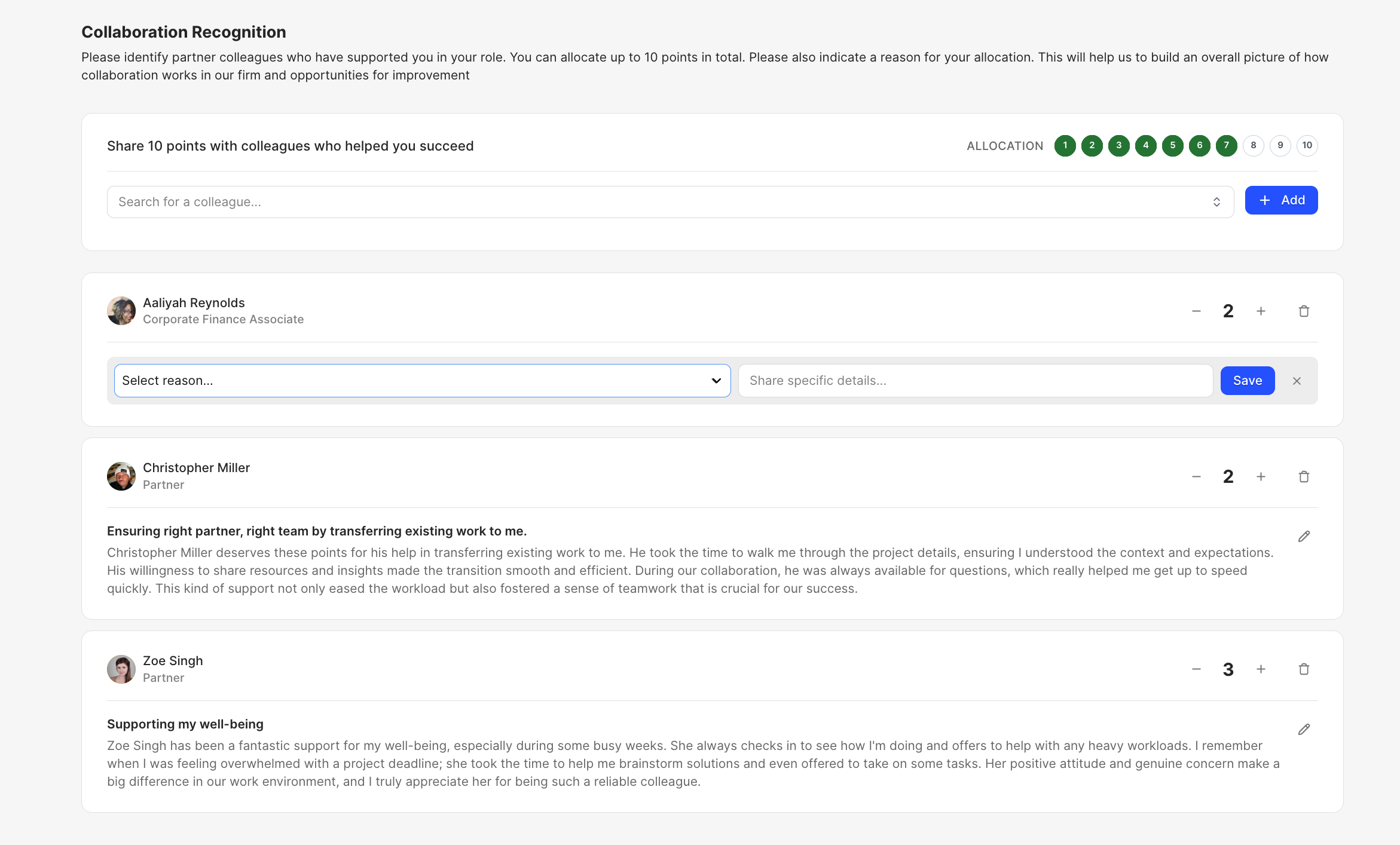This screenshot has height=845, width=1400.
Task: Increase Zoe Singh points with plus icon
Action: click(x=1261, y=669)
